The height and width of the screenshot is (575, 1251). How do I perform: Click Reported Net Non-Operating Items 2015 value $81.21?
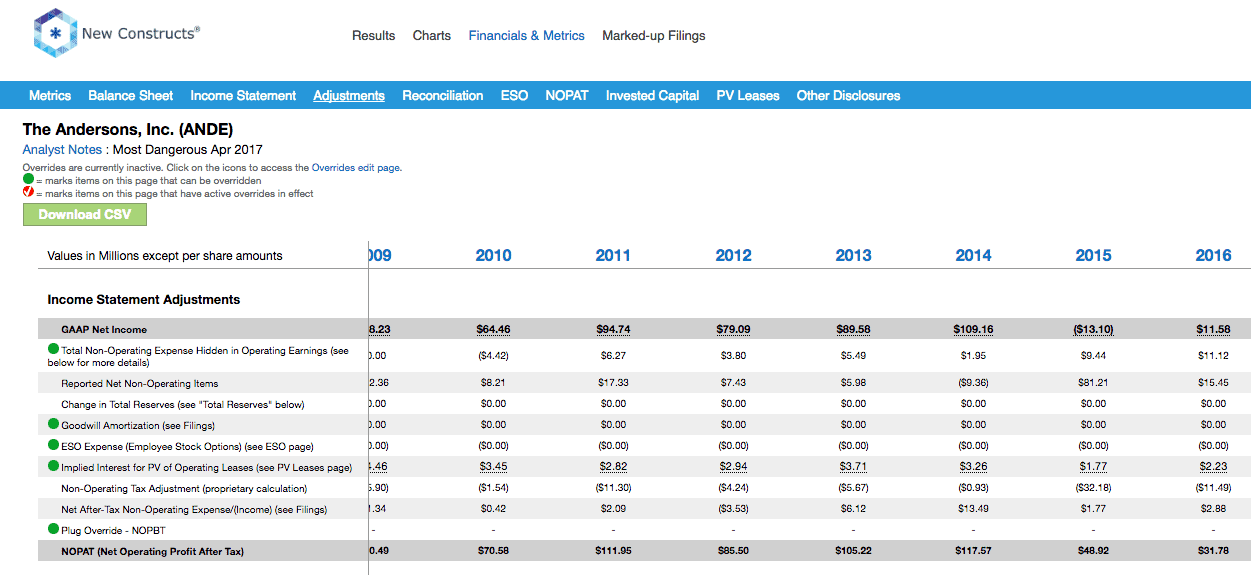click(x=1093, y=383)
